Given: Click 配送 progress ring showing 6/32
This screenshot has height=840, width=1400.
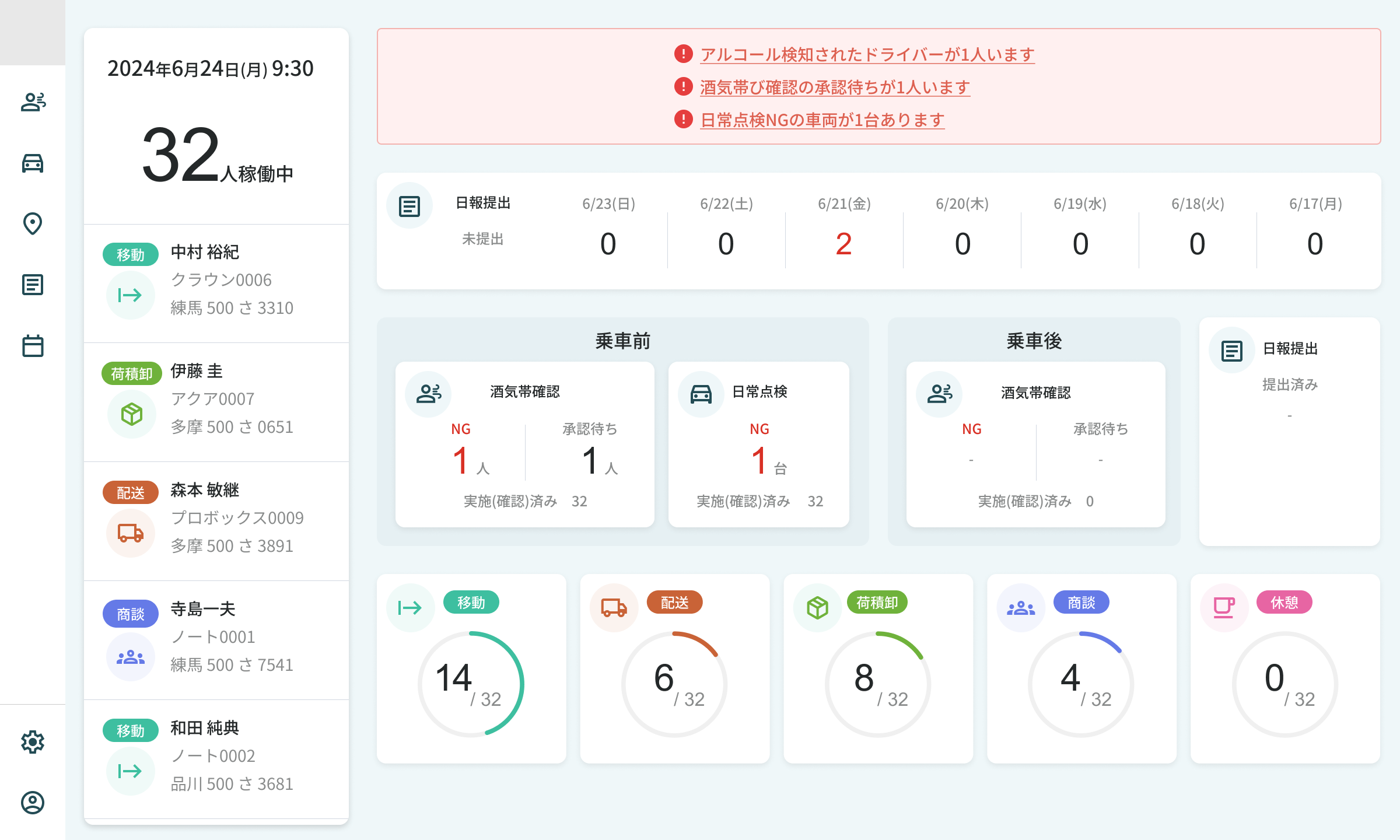Looking at the screenshot, I should 674,684.
